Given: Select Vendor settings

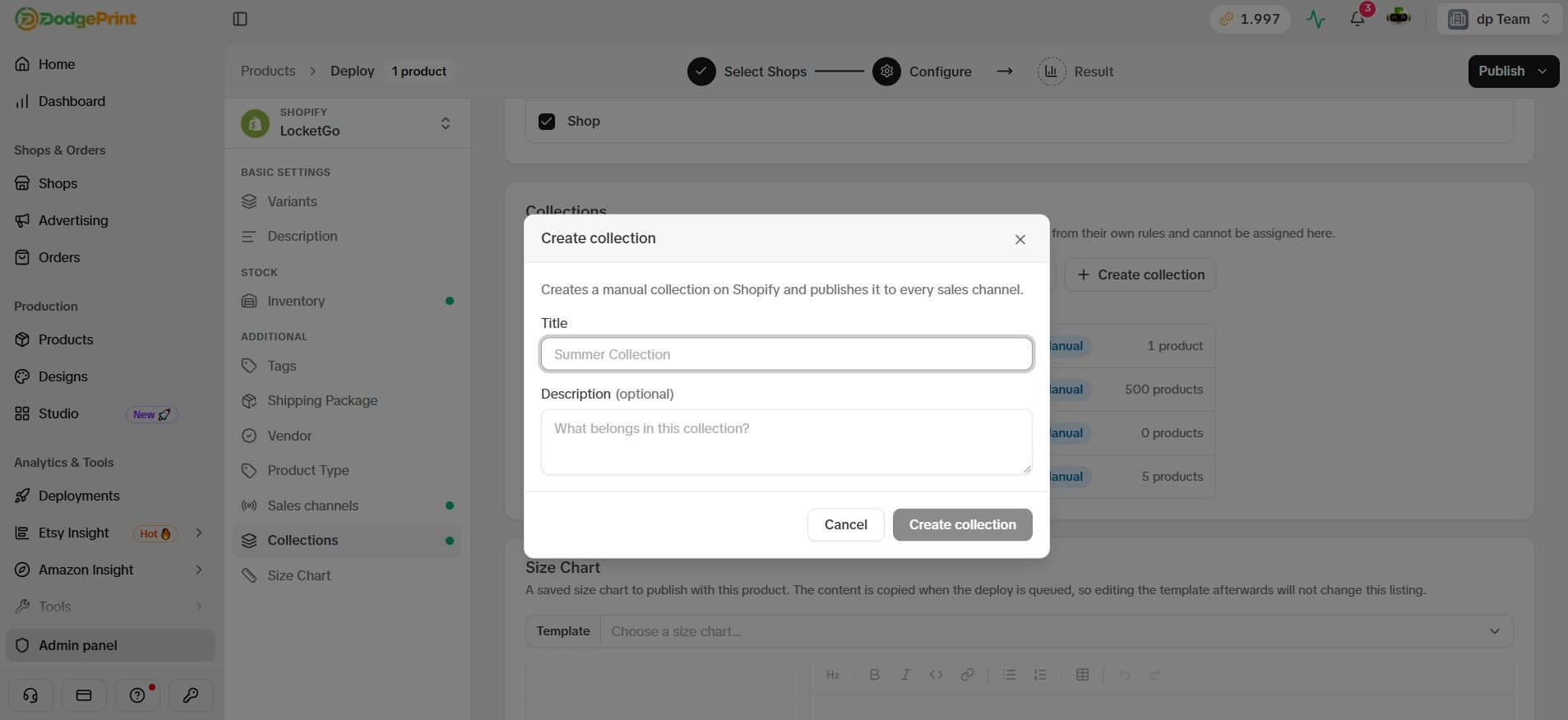Looking at the screenshot, I should pyautogui.click(x=347, y=436).
